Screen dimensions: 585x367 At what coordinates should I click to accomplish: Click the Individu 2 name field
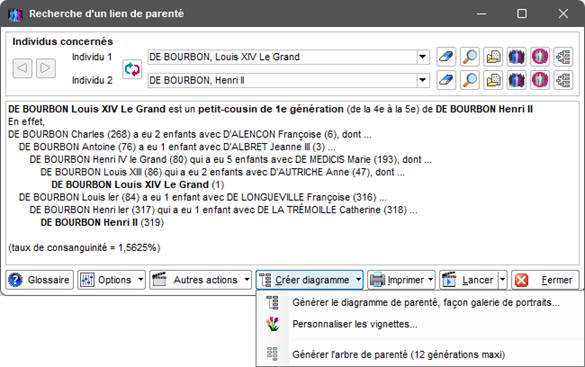click(282, 80)
